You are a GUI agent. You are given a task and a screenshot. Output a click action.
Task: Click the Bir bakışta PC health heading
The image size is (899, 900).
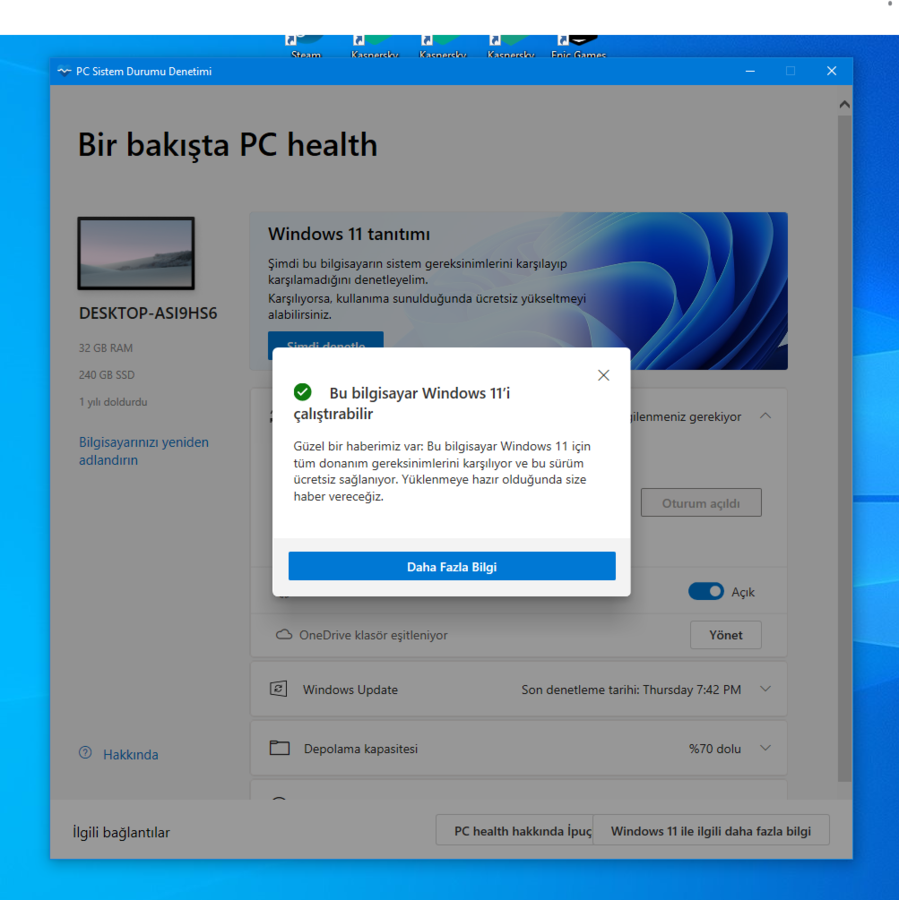click(227, 144)
